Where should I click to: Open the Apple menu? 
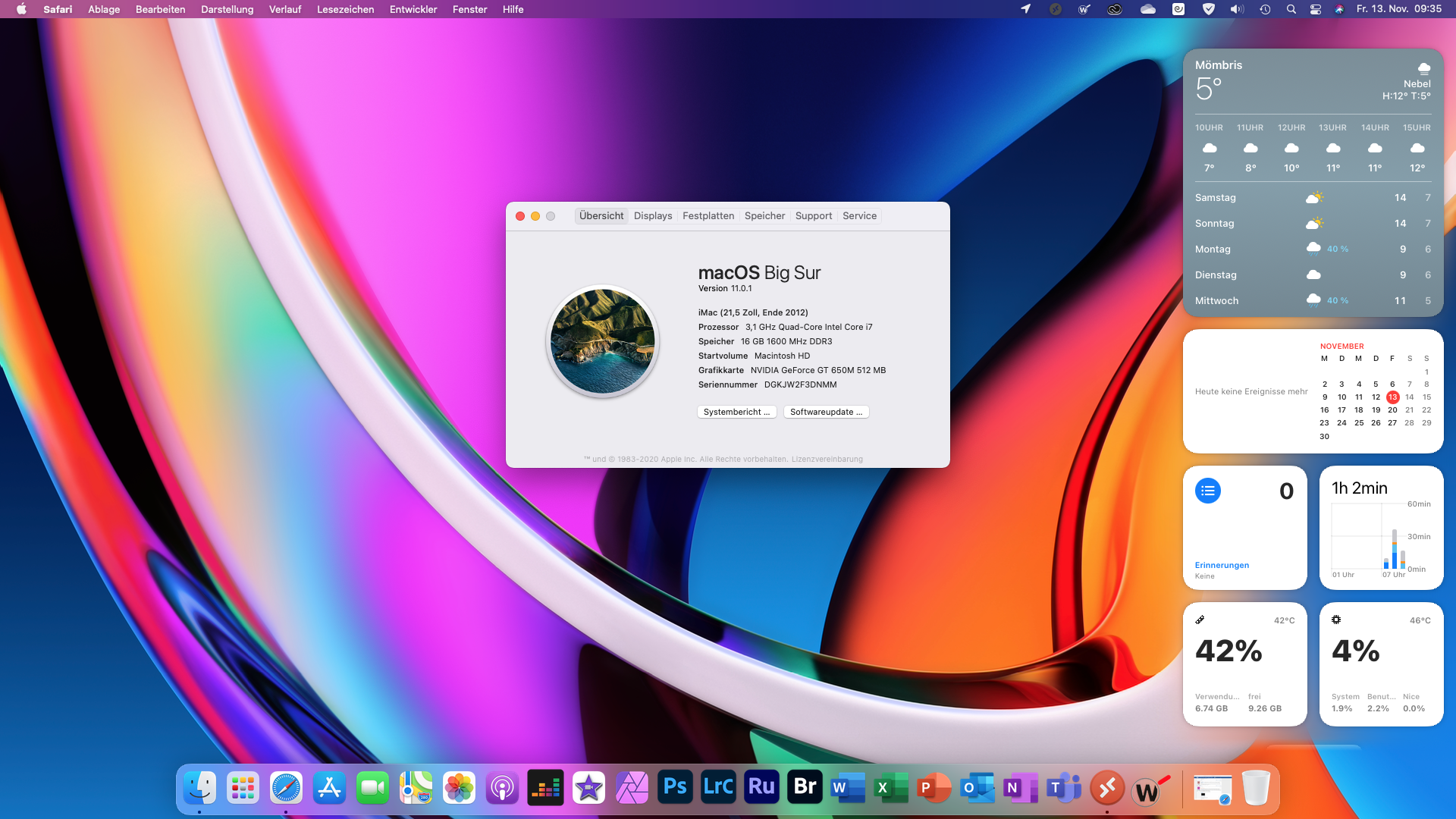click(x=21, y=9)
